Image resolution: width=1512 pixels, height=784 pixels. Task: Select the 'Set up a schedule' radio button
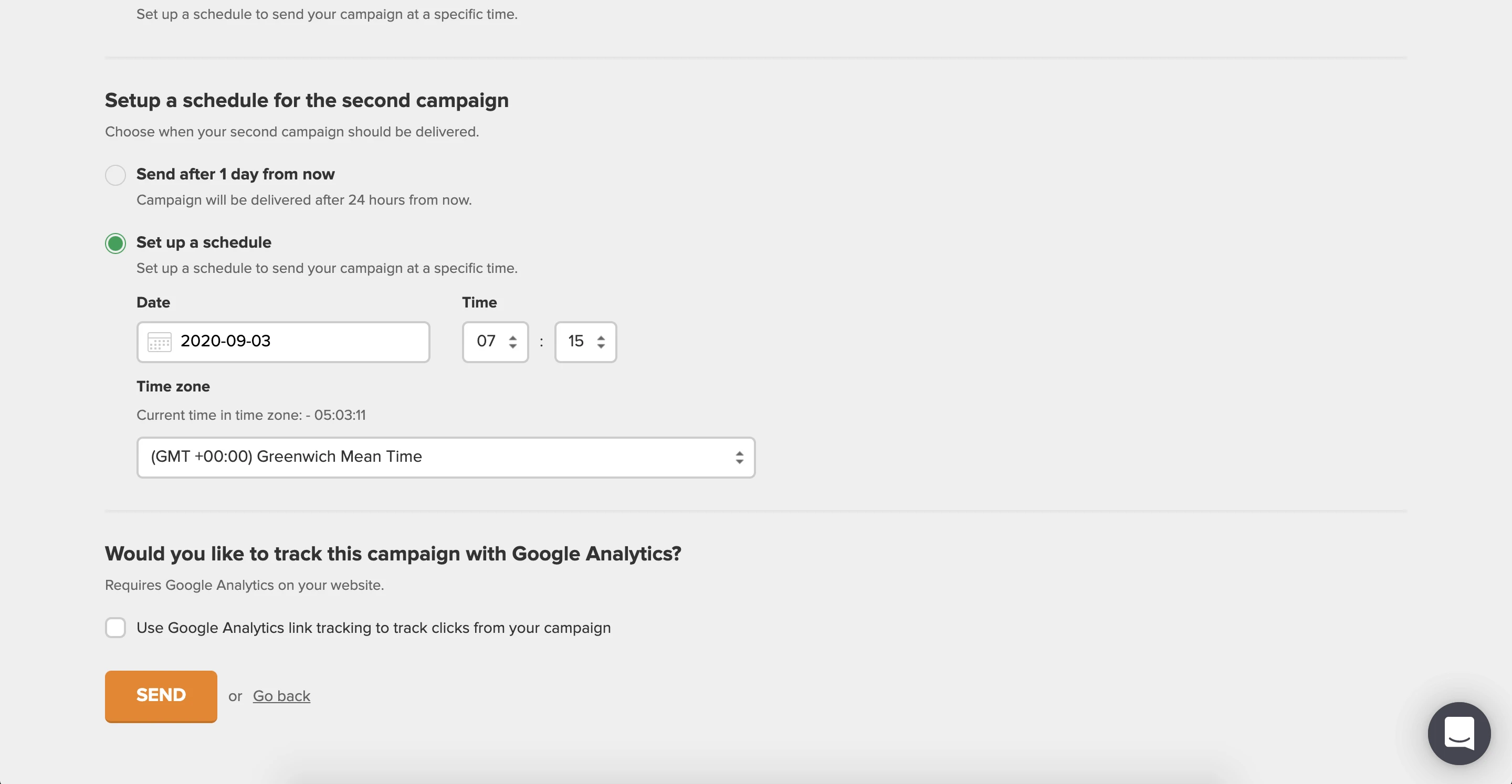tap(115, 243)
